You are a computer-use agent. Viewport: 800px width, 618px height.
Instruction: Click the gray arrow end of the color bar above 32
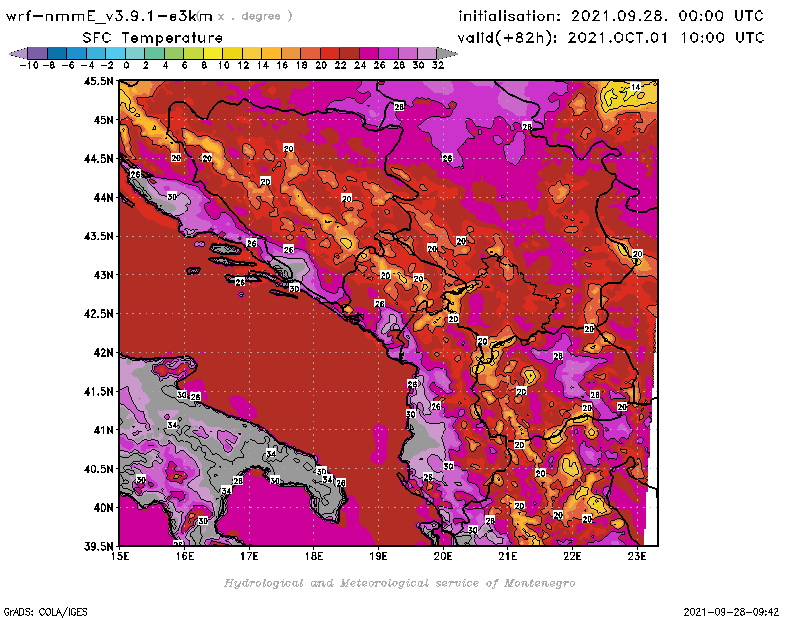coord(447,53)
